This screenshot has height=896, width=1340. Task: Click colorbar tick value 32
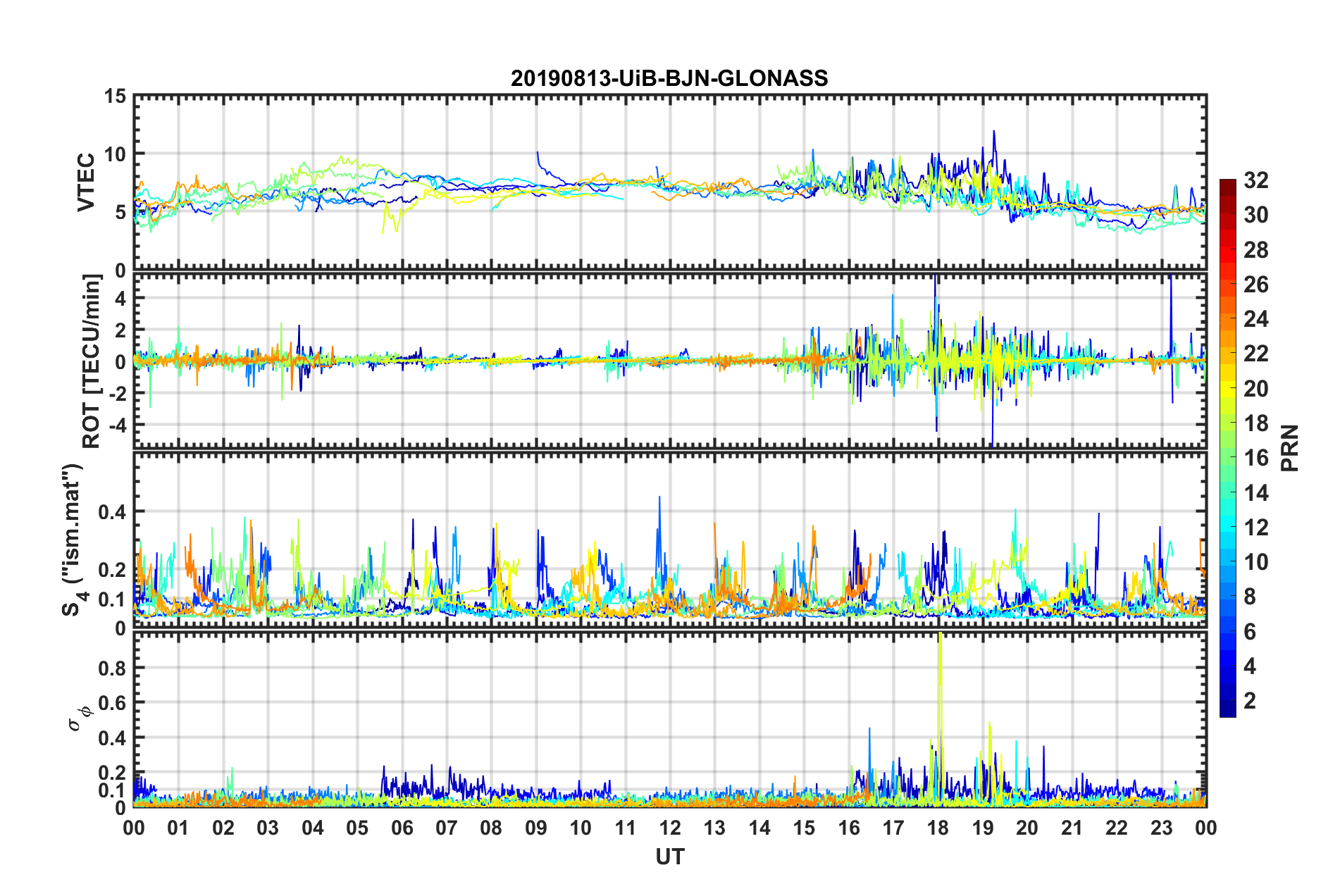[1255, 180]
